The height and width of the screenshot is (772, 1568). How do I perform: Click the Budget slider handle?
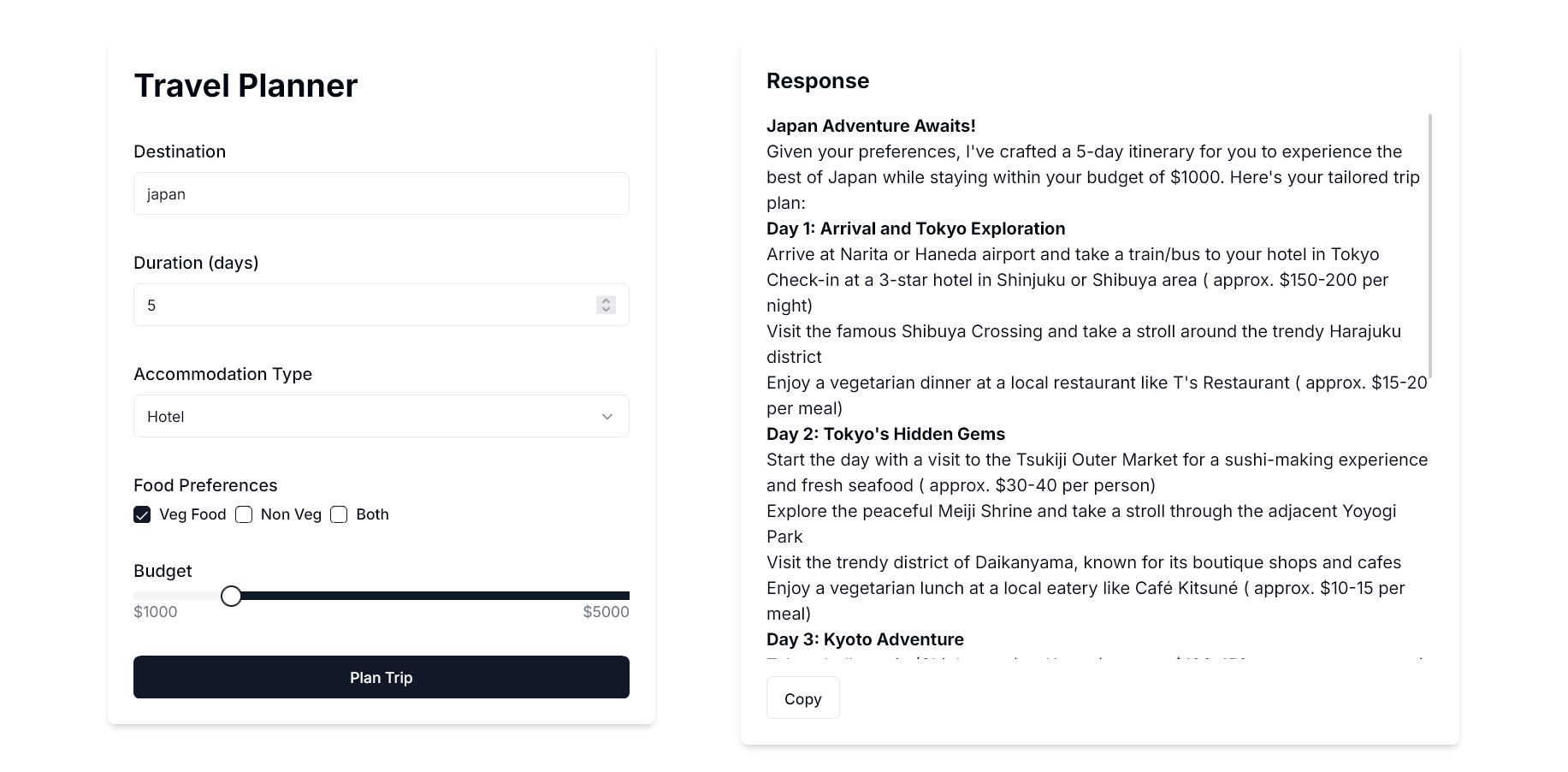point(231,596)
